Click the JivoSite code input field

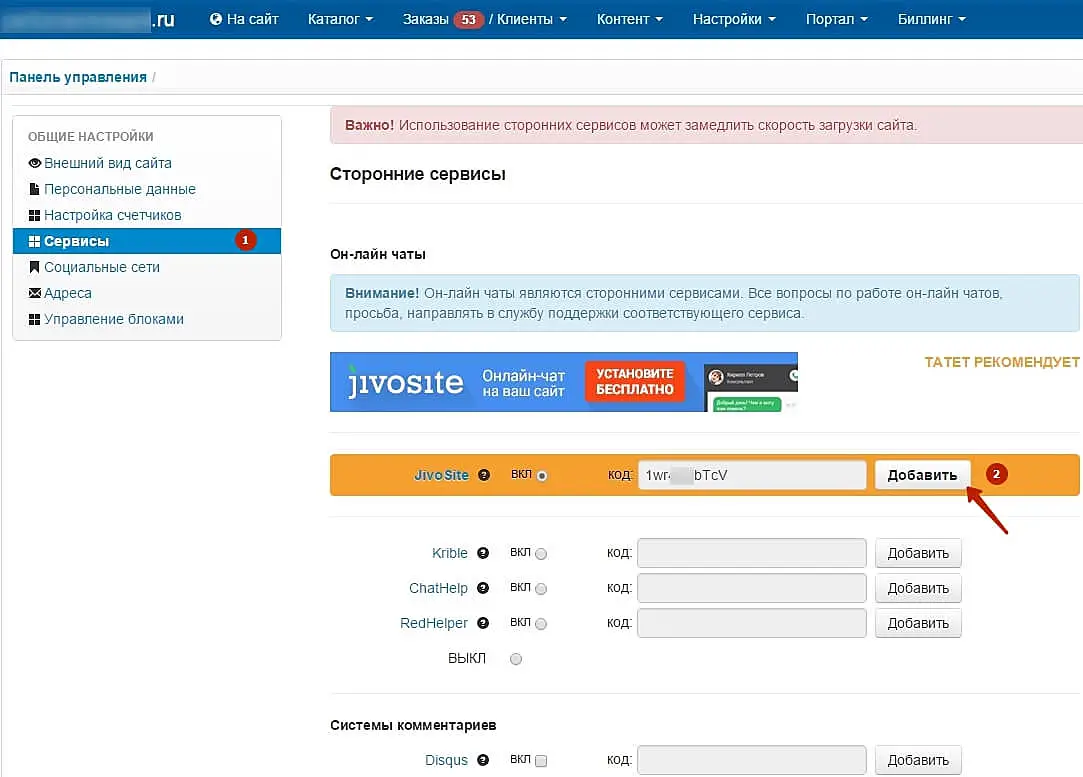tap(752, 475)
